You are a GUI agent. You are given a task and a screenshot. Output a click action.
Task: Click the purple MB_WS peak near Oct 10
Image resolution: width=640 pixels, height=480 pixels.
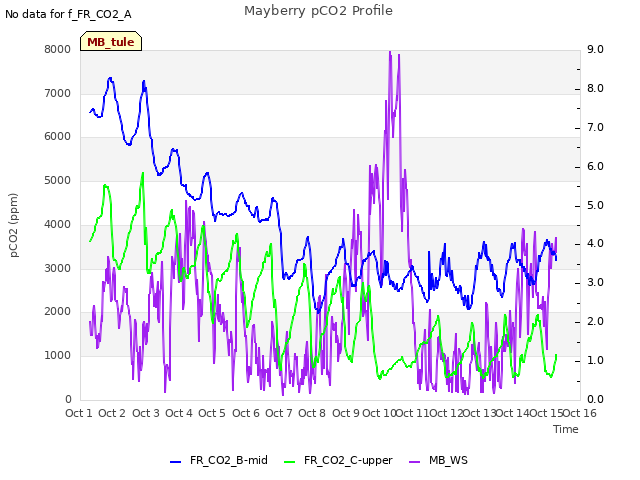click(x=390, y=52)
